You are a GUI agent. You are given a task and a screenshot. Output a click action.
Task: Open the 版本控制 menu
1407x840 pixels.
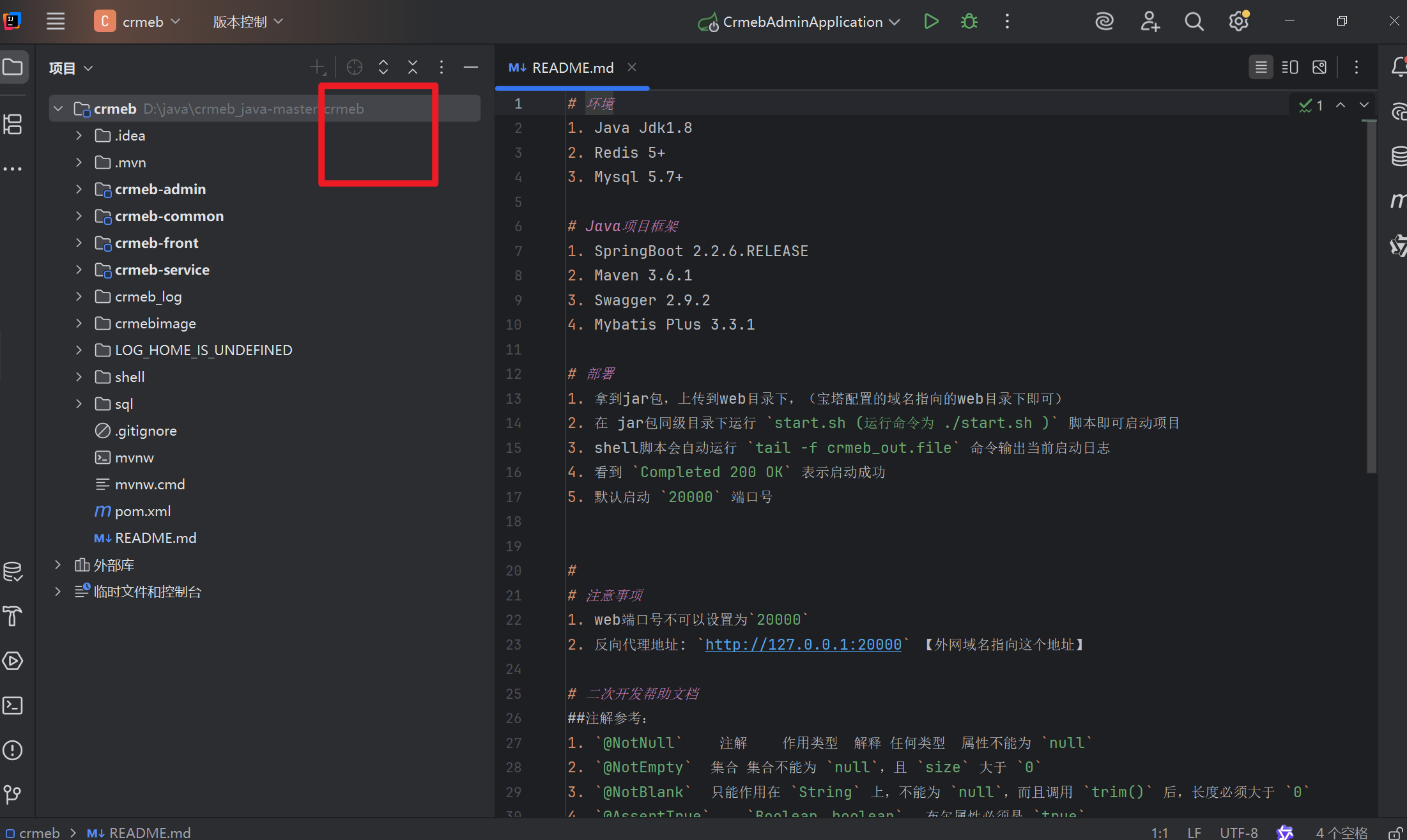click(247, 22)
